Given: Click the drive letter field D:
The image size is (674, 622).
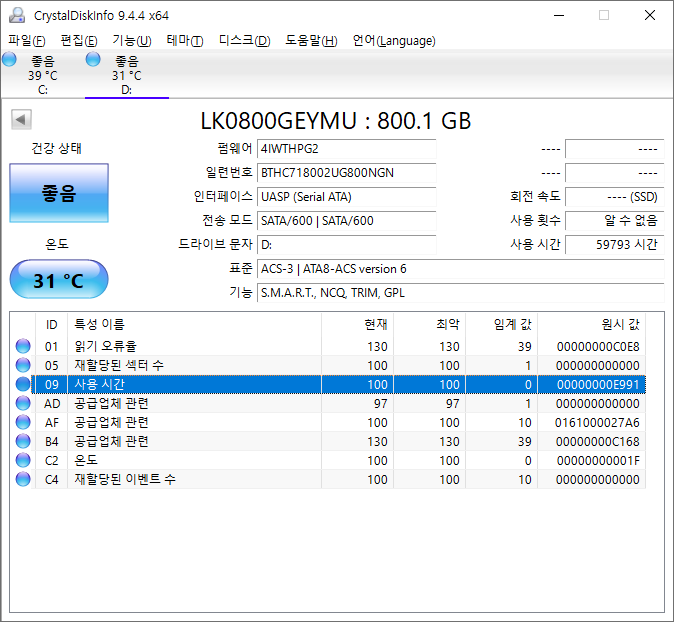Looking at the screenshot, I should pyautogui.click(x=346, y=245).
